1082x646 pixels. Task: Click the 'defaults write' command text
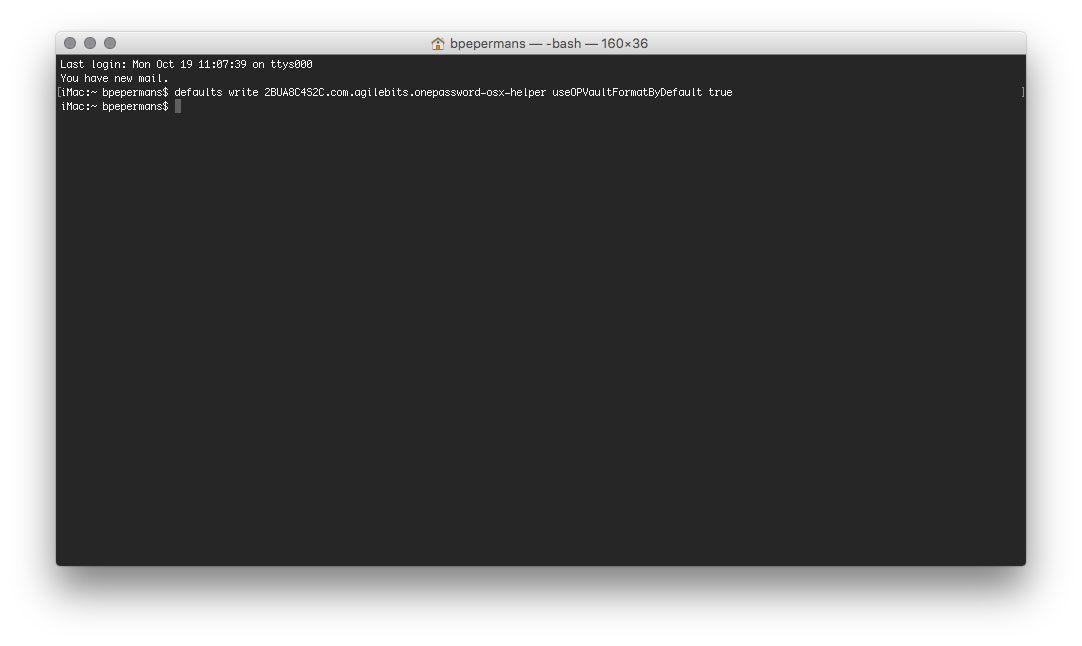click(216, 92)
